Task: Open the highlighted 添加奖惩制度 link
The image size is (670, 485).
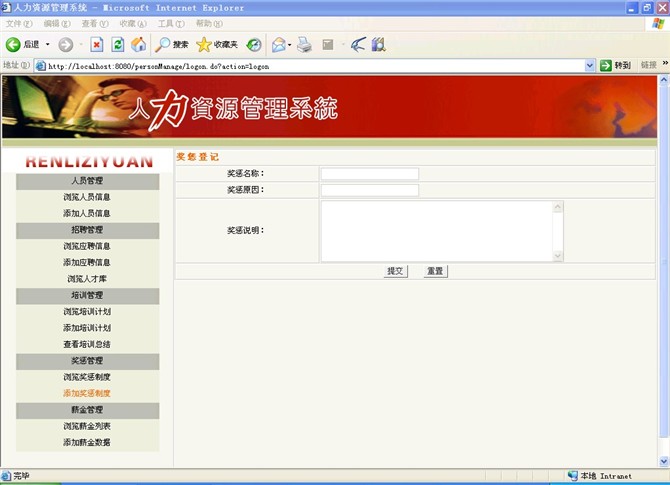Action: [x=87, y=393]
